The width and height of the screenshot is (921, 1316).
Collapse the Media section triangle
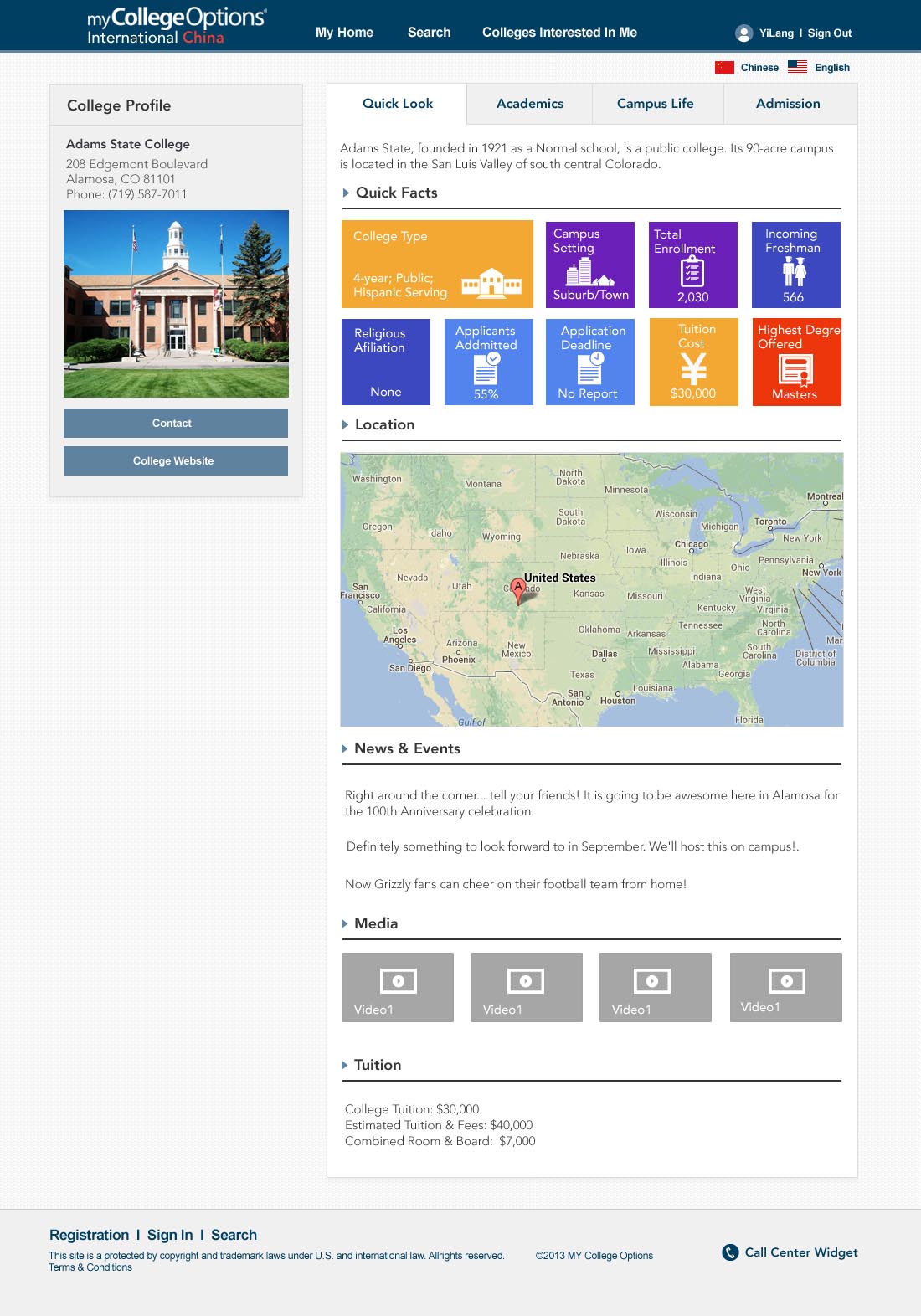(344, 923)
